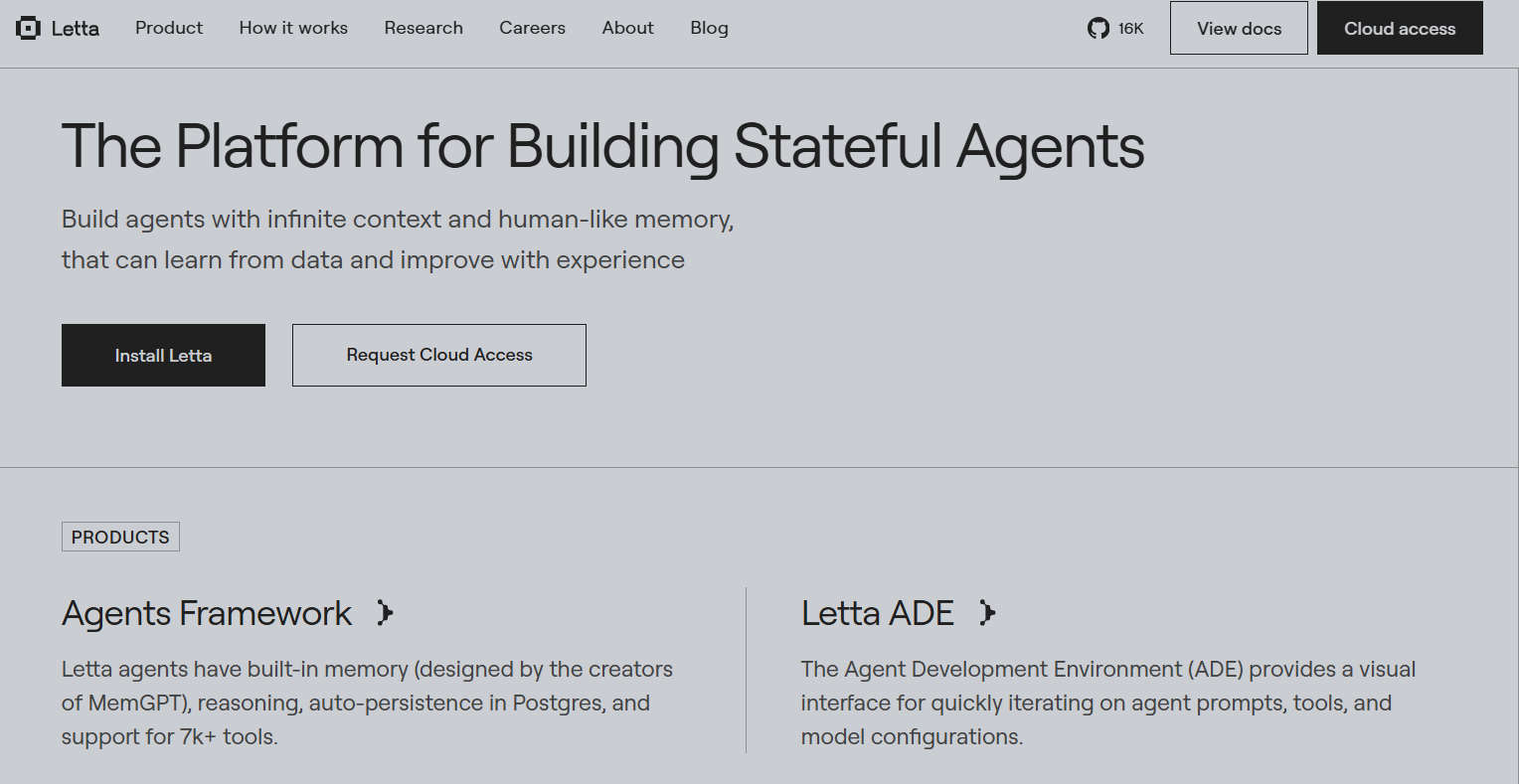This screenshot has height=784, width=1519.
Task: Click the Platform for Building Stateful Agents headline
Action: point(602,147)
